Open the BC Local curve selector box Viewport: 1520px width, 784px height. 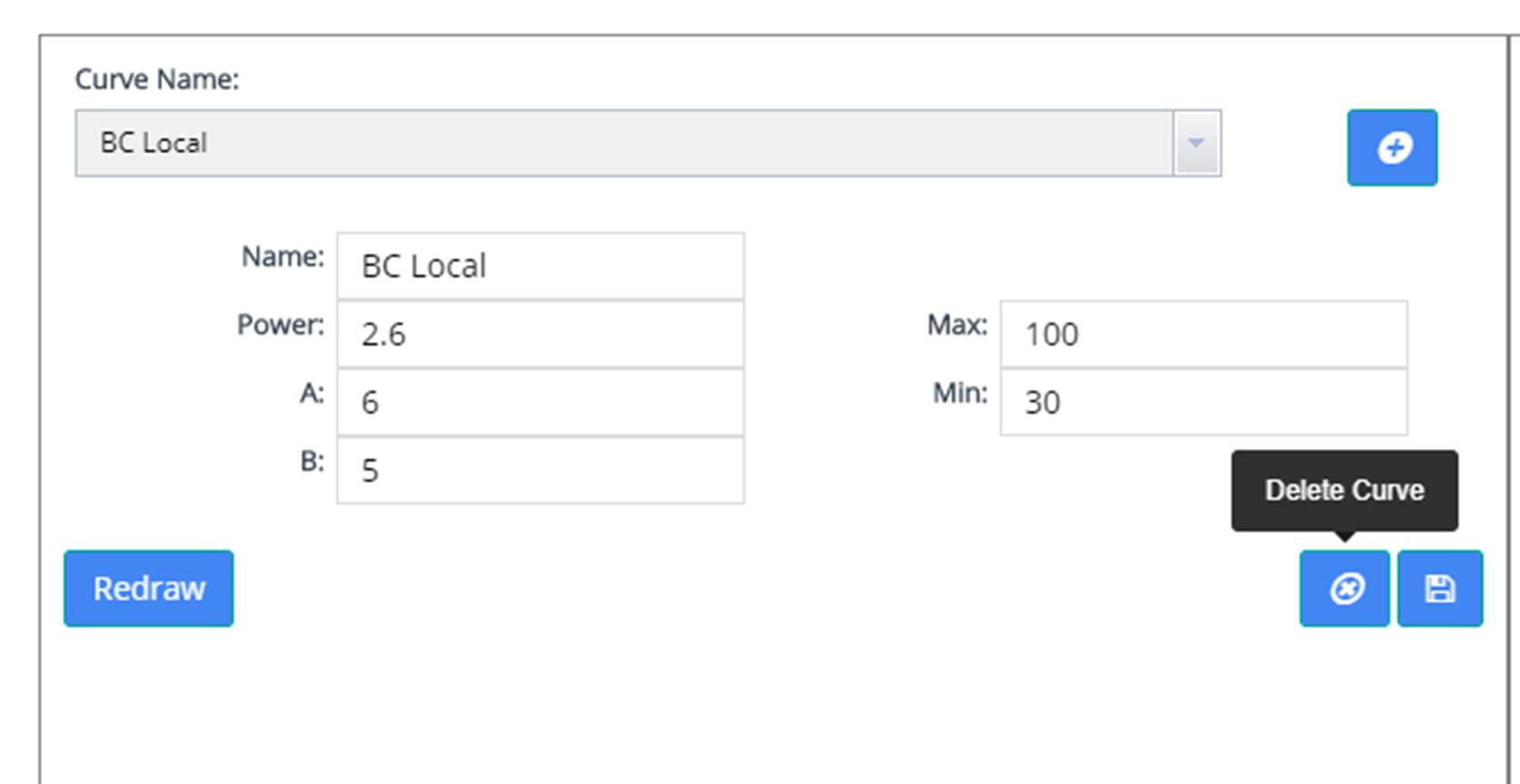point(623,144)
